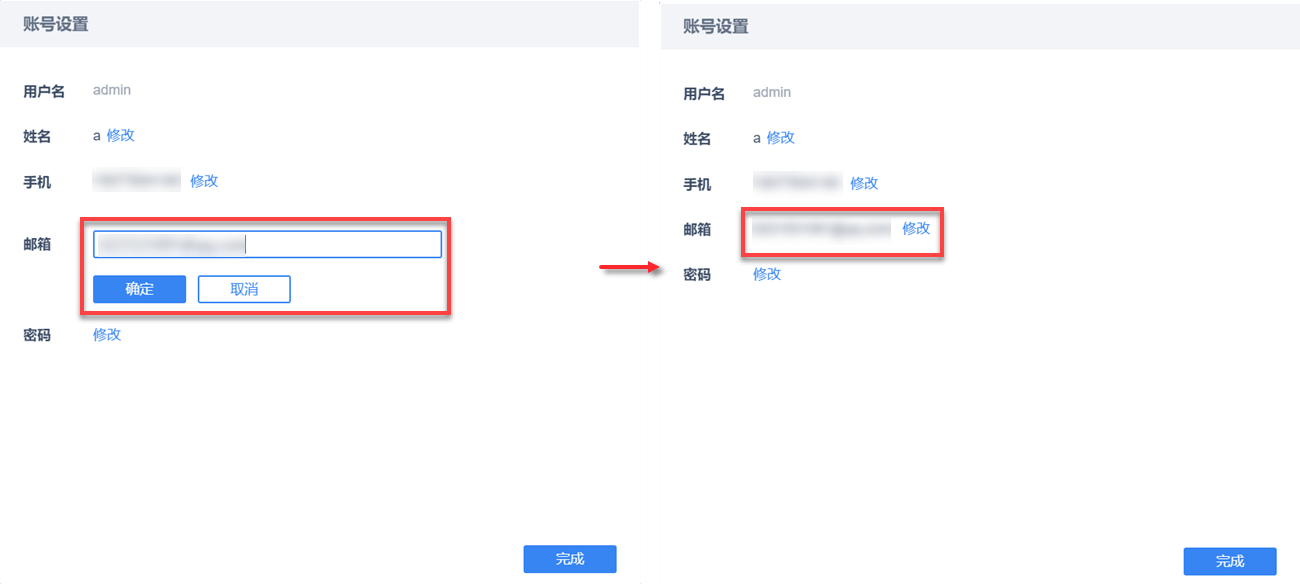This screenshot has width=1300, height=584.
Task: Click the admin username in the email-editing panel
Action: [112, 90]
